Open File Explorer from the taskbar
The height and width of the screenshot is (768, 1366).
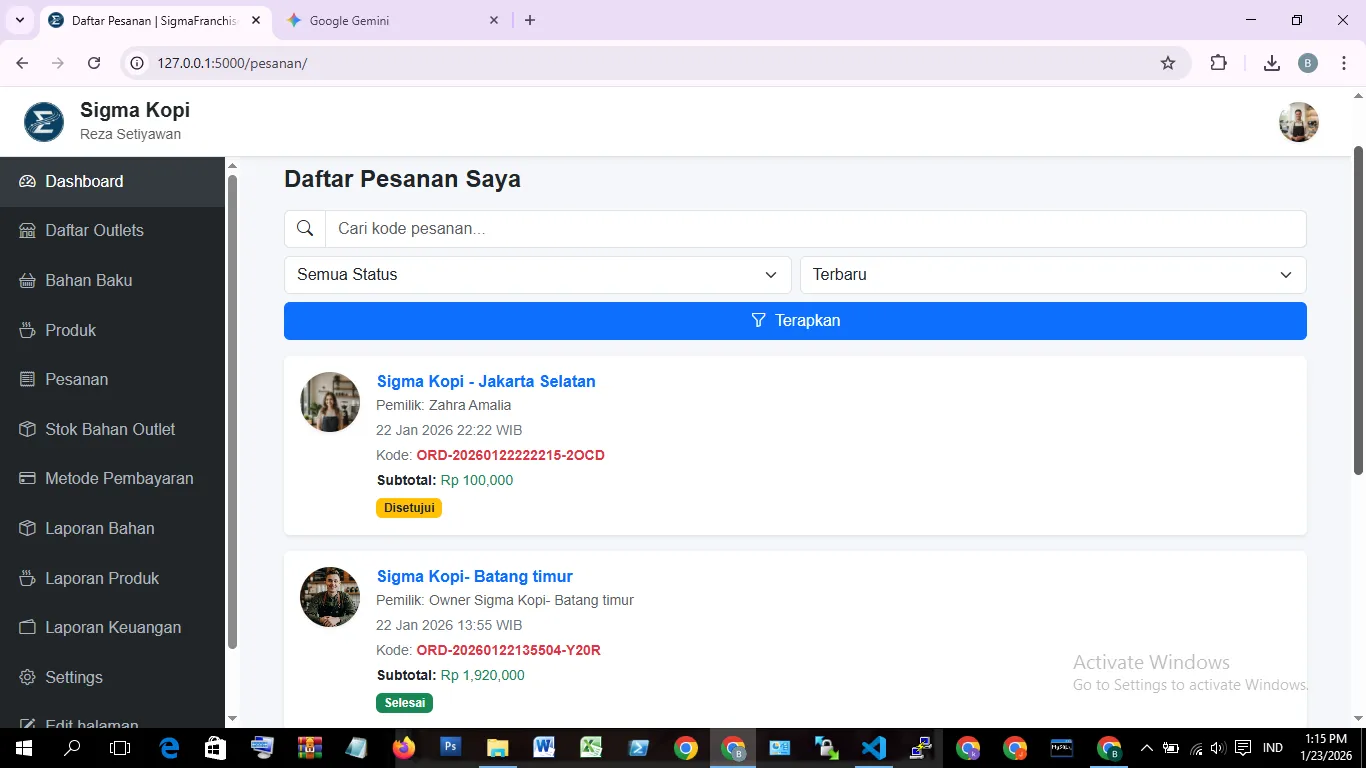click(x=497, y=748)
